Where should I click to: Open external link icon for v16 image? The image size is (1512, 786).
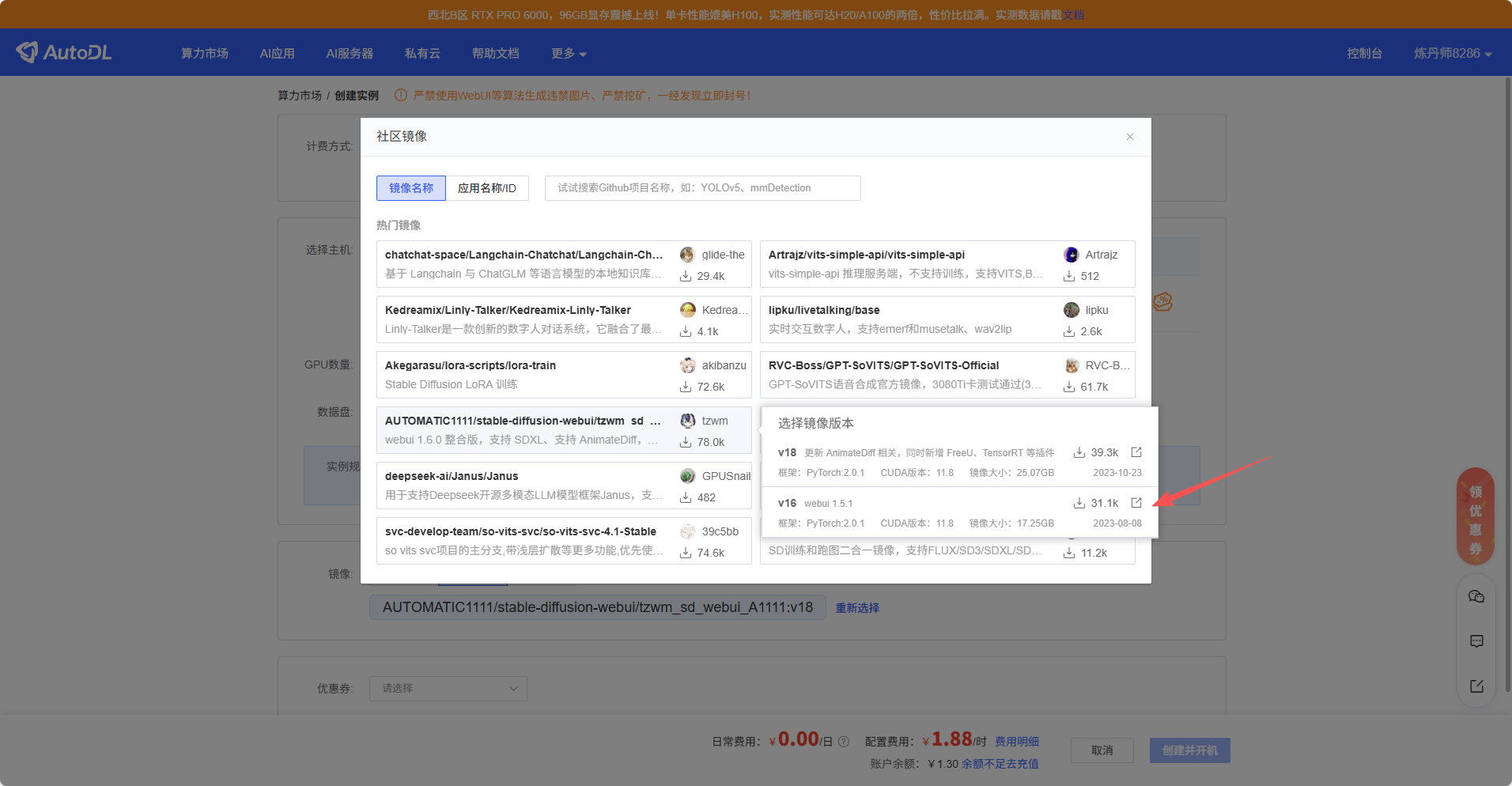1136,503
